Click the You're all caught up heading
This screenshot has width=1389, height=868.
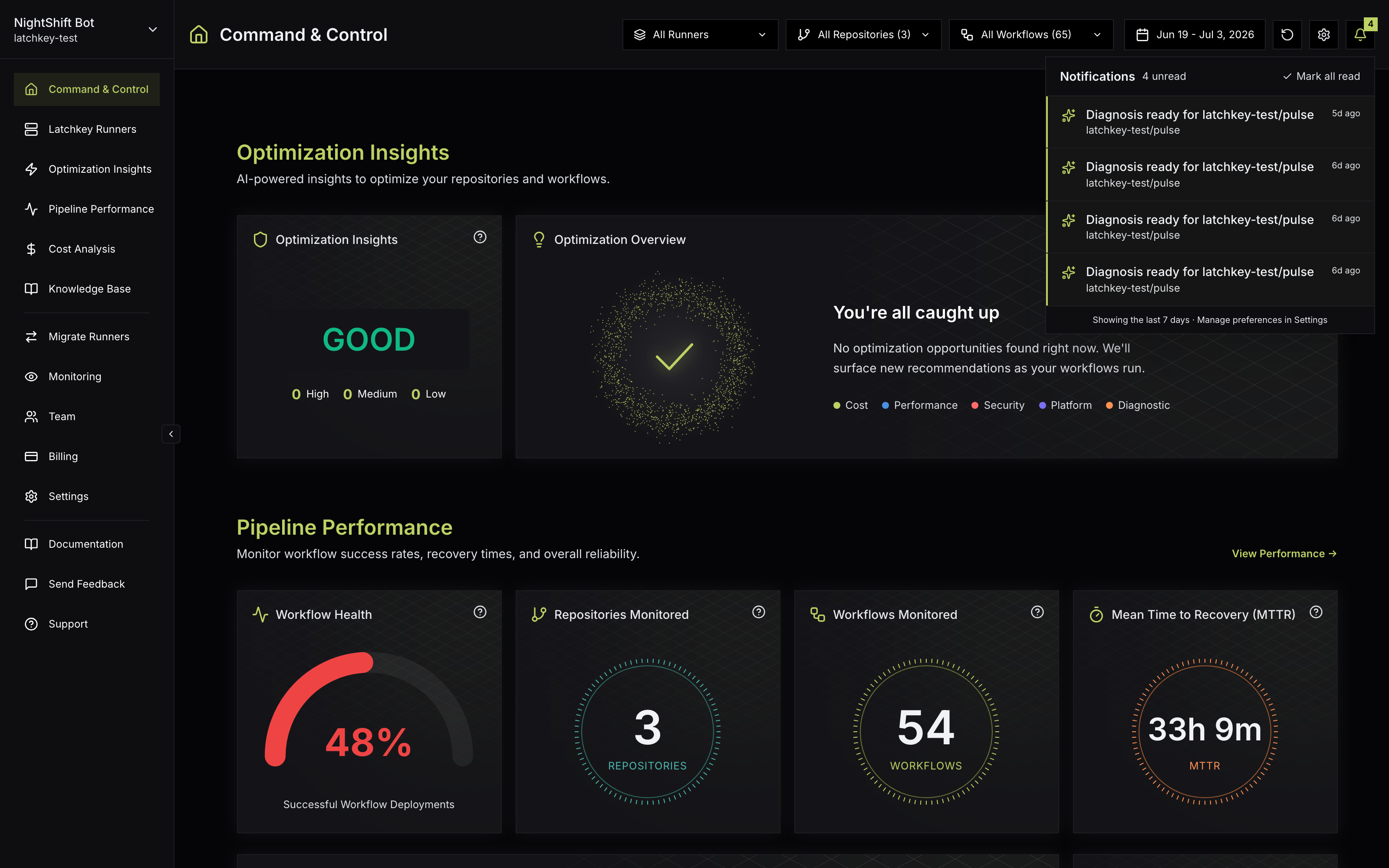pyautogui.click(x=916, y=312)
